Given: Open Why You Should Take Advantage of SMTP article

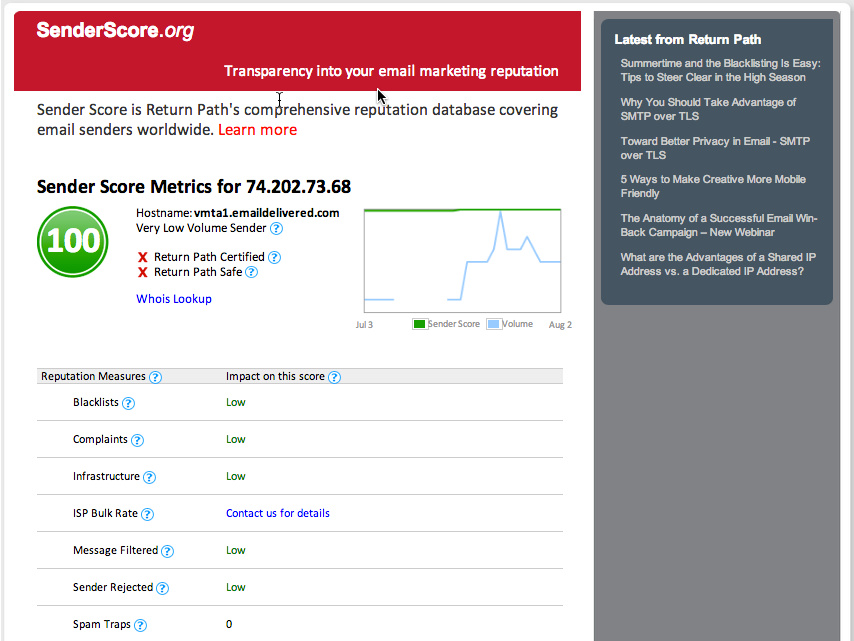Looking at the screenshot, I should 707,109.
